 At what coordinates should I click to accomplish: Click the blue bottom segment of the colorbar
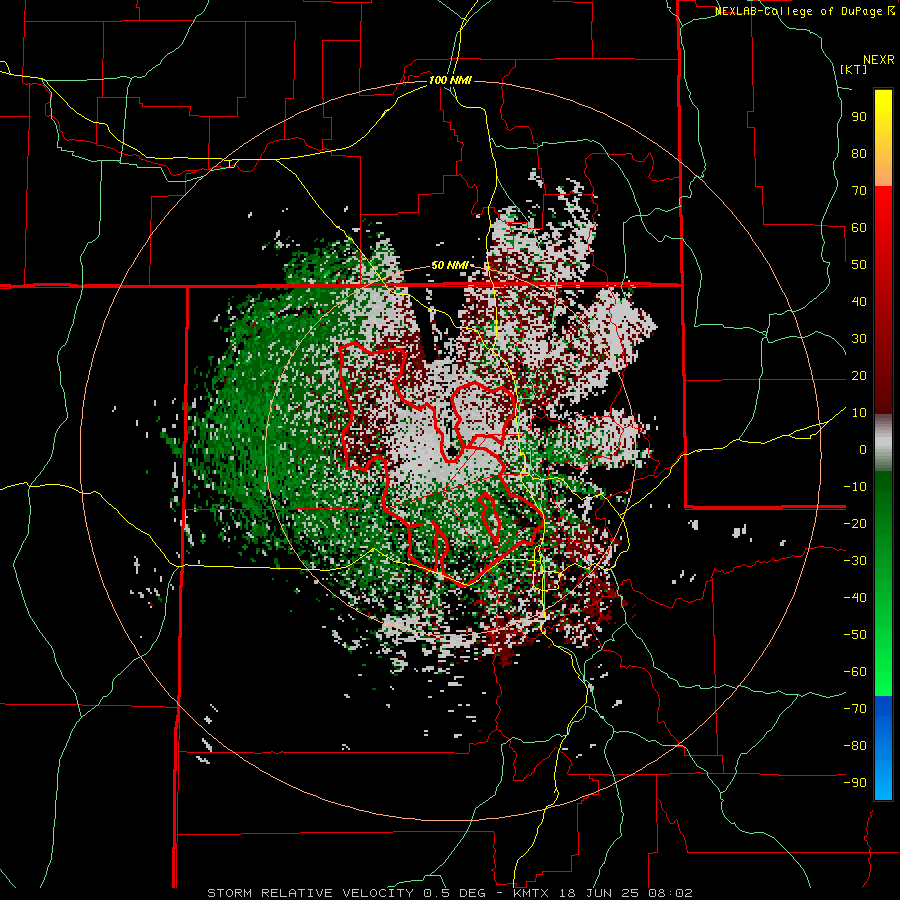pos(883,747)
